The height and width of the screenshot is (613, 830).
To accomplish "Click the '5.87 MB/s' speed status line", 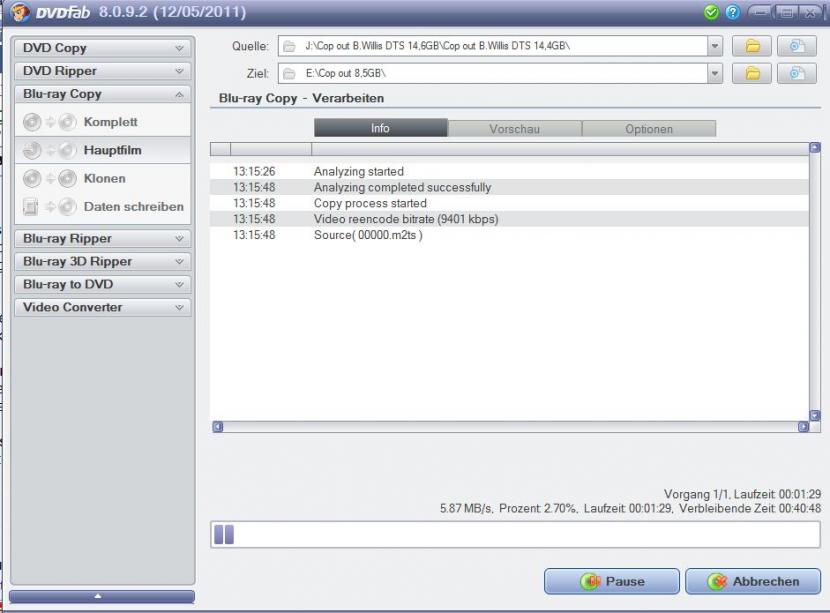I will click(630, 509).
